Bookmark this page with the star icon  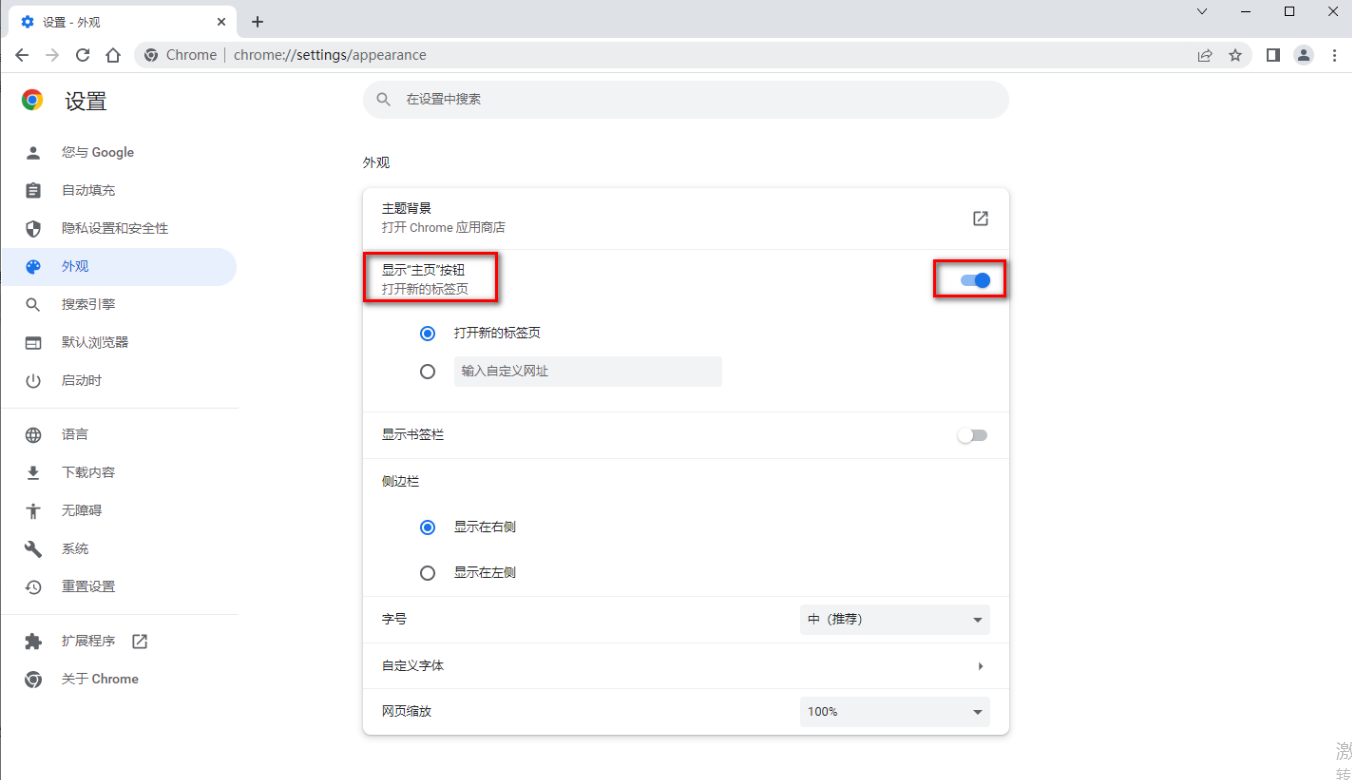pos(1235,55)
